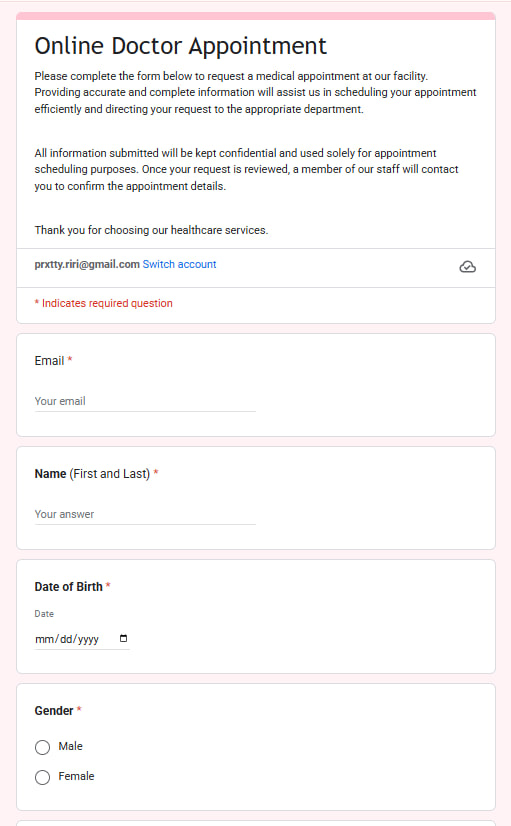Click the Switch account link
This screenshot has width=511, height=826.
point(179,264)
